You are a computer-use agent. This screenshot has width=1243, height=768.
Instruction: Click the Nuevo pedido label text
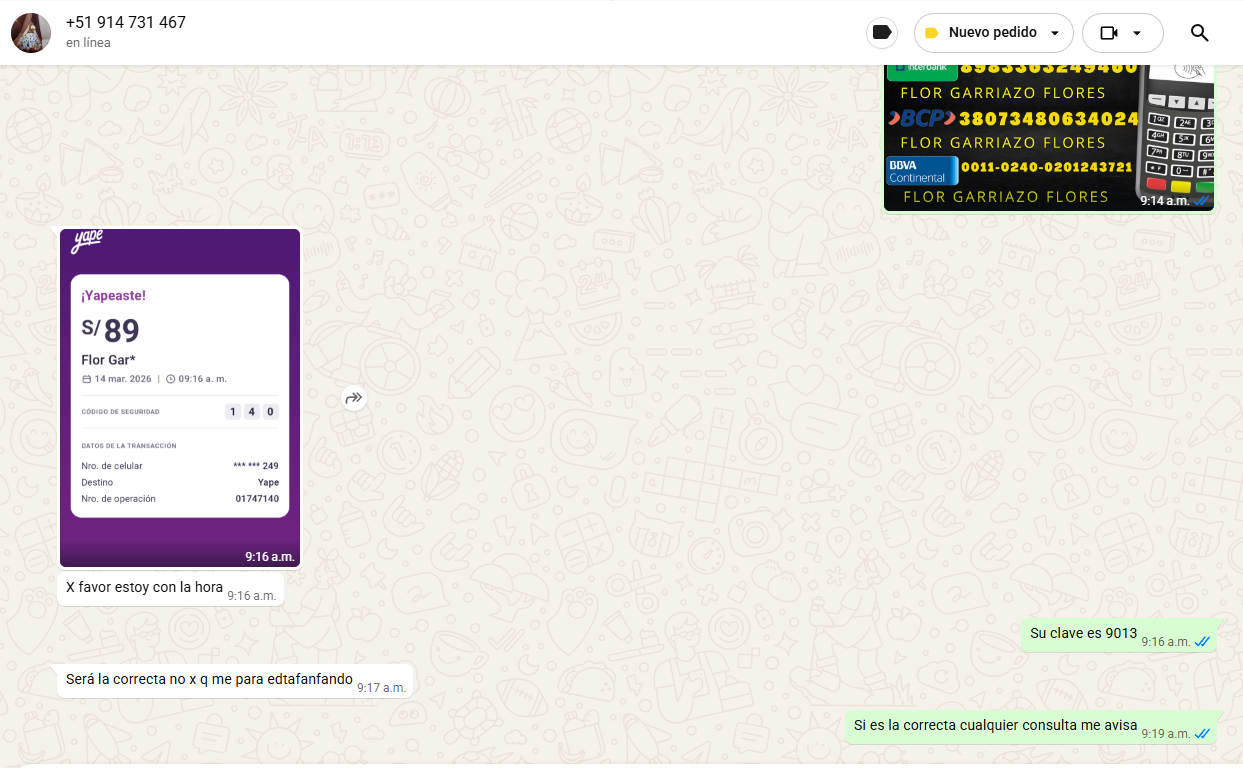(992, 33)
